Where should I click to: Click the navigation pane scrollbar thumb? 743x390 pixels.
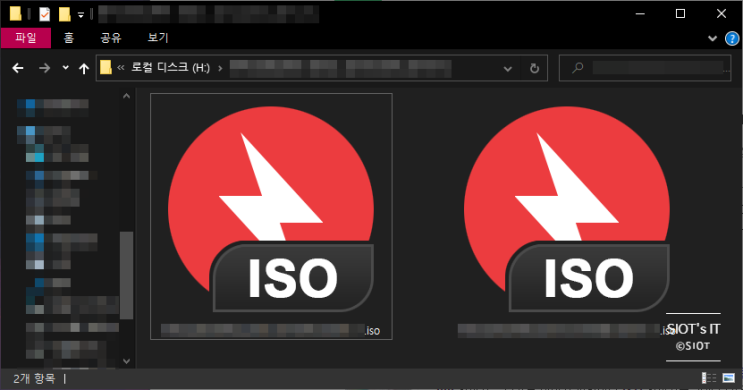click(x=126, y=275)
